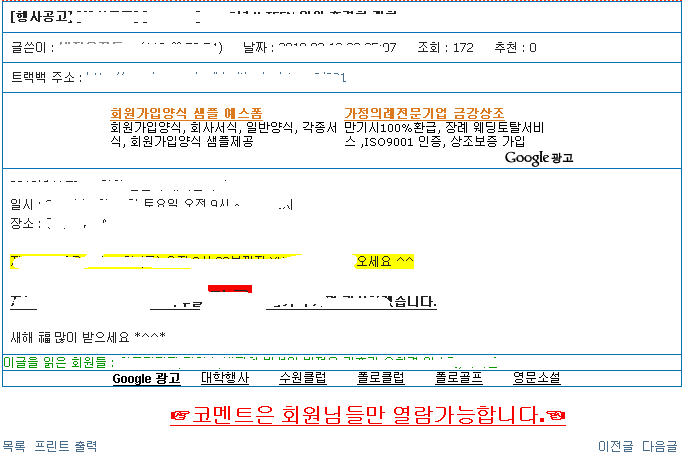Open the 대학행사 link

225,378
